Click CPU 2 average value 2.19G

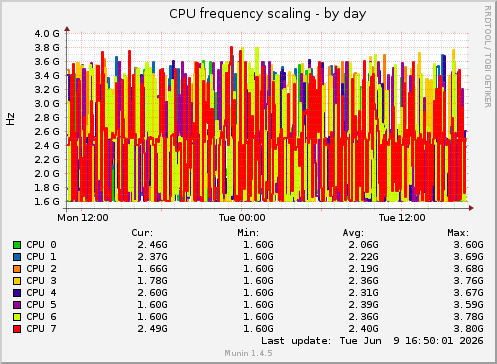tap(364, 269)
